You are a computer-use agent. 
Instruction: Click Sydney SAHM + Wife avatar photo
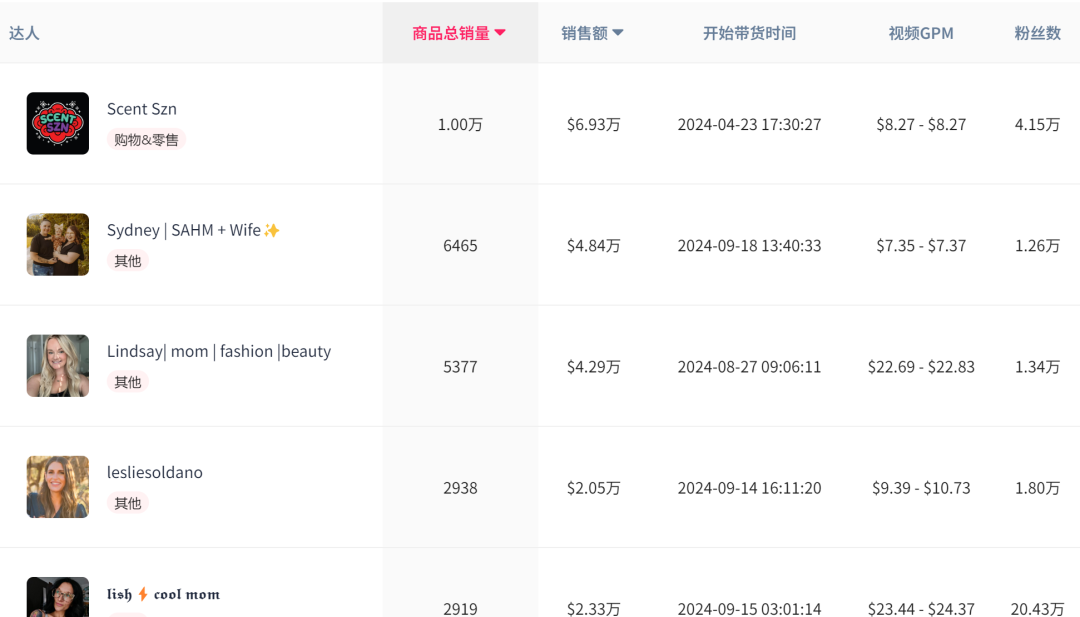click(x=58, y=244)
